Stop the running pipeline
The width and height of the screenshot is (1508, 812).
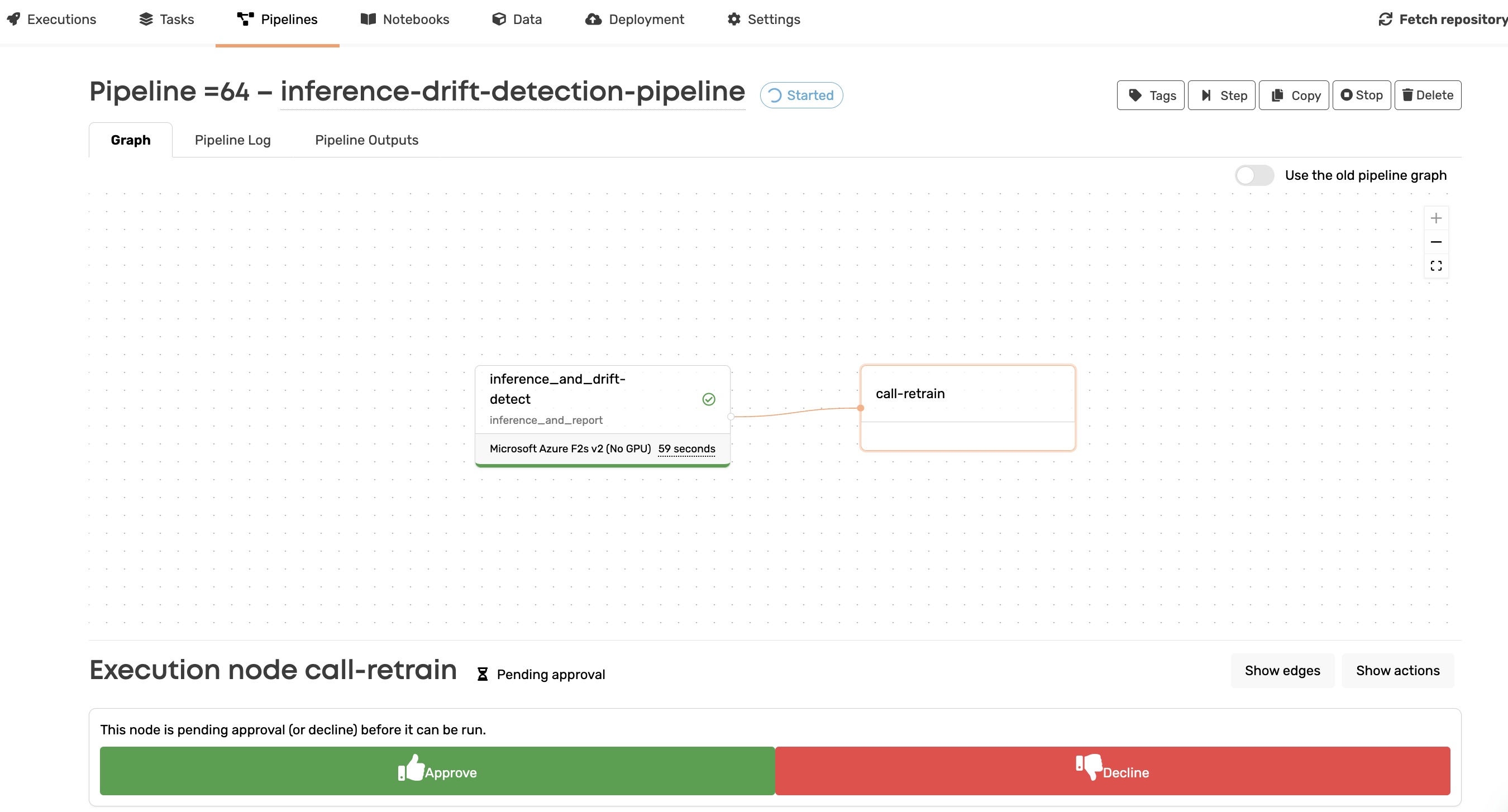[1362, 95]
